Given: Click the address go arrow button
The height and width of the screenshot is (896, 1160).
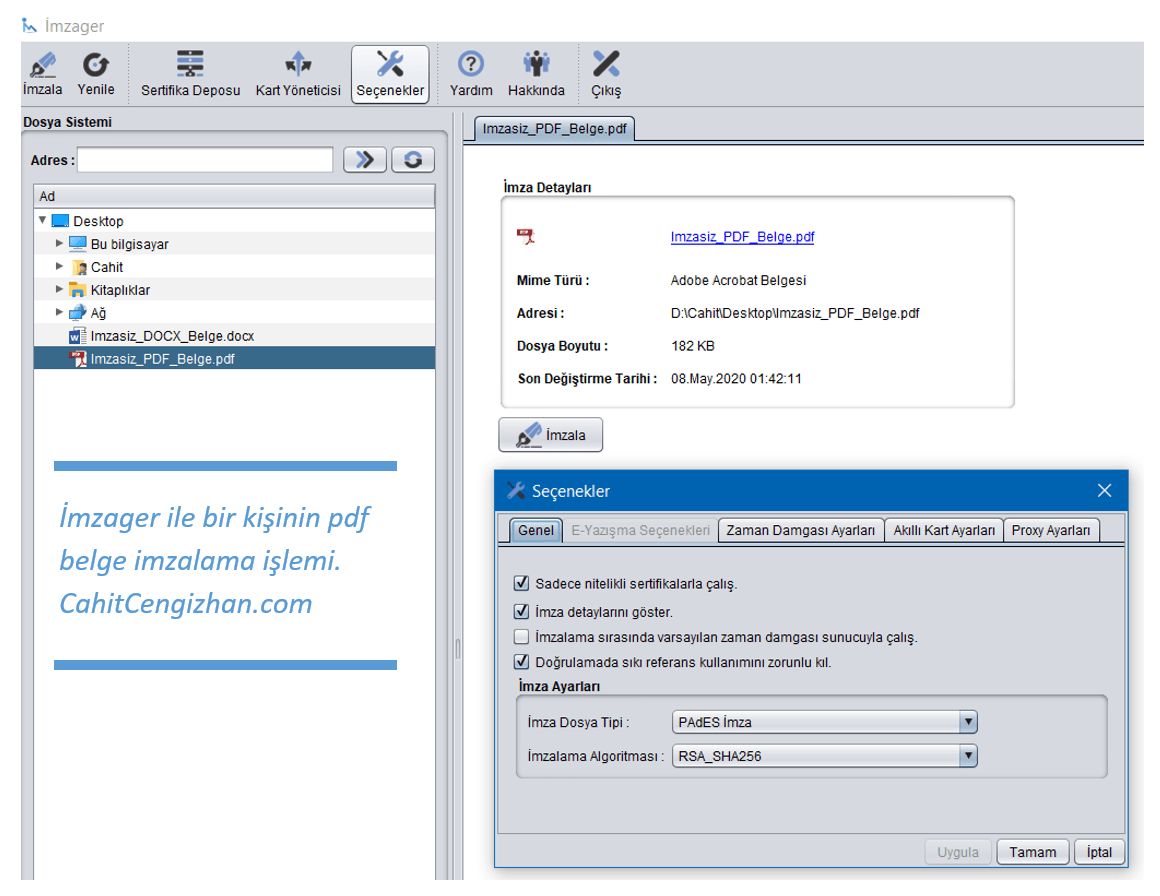Looking at the screenshot, I should (x=364, y=160).
